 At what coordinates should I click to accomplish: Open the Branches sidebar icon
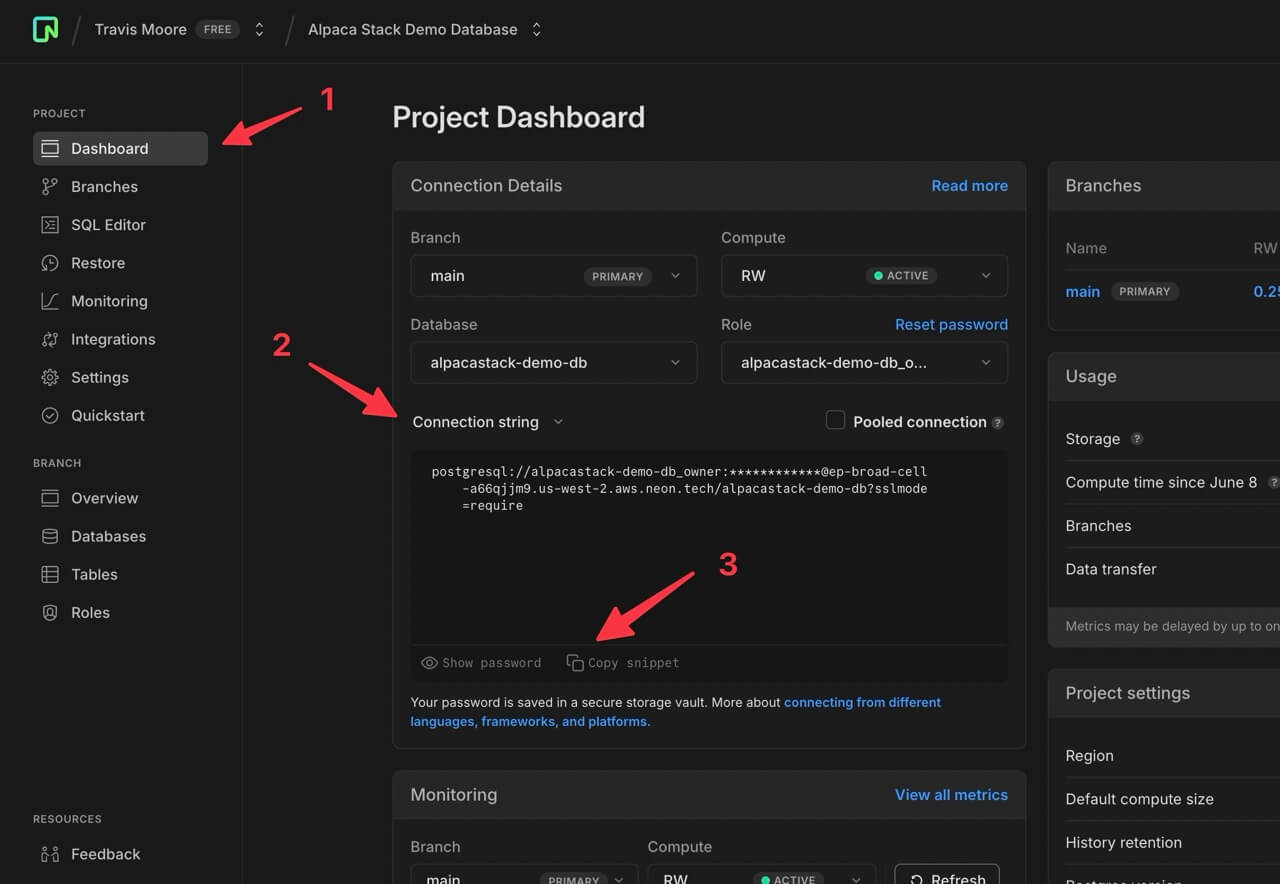[49, 187]
